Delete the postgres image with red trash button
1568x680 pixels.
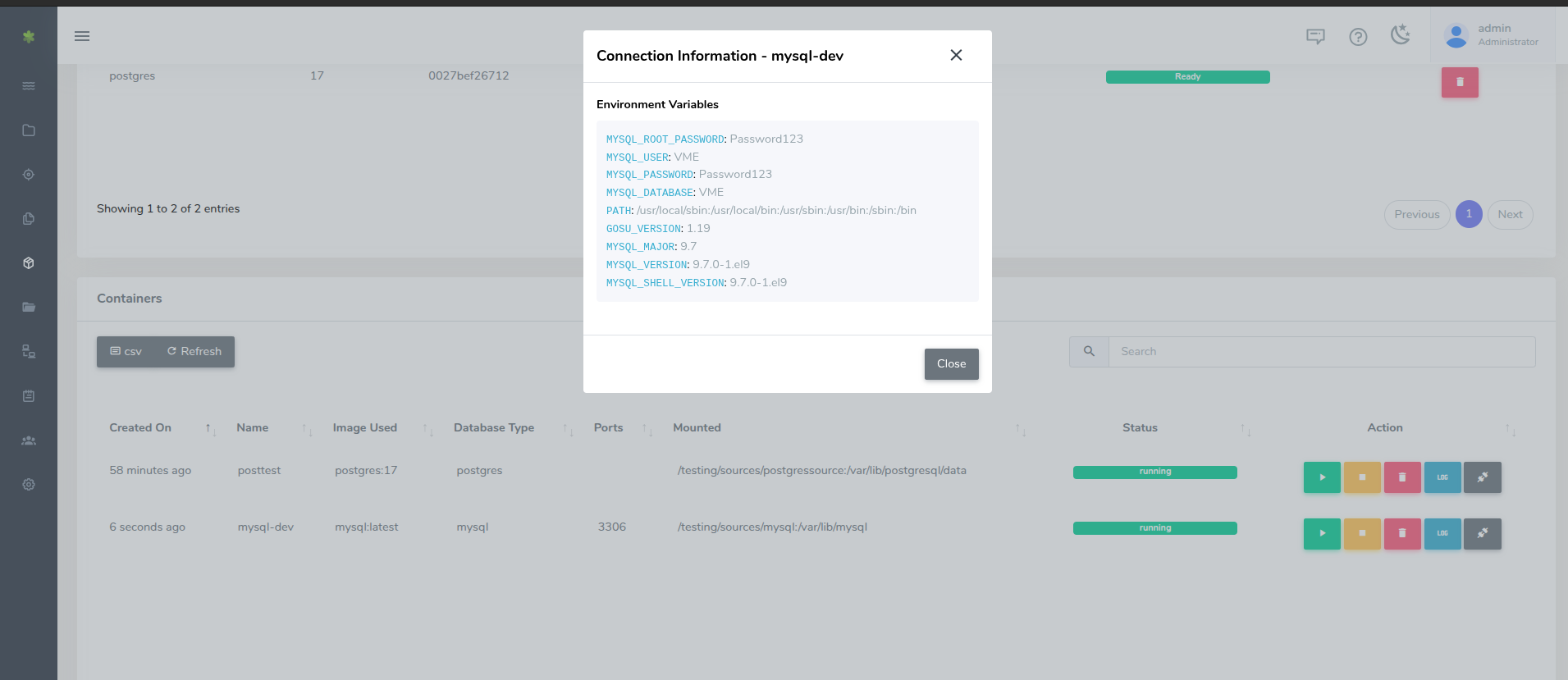pos(1460,82)
